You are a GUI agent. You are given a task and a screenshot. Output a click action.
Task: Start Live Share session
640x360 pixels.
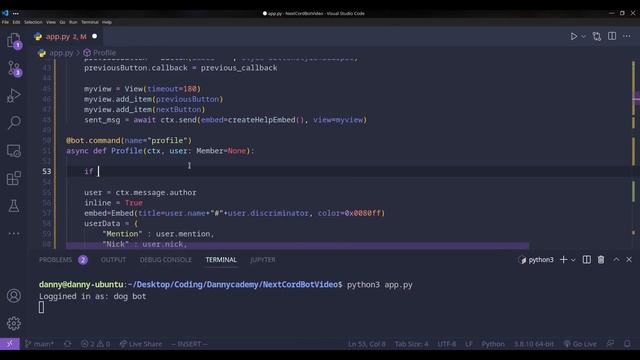tap(141, 344)
